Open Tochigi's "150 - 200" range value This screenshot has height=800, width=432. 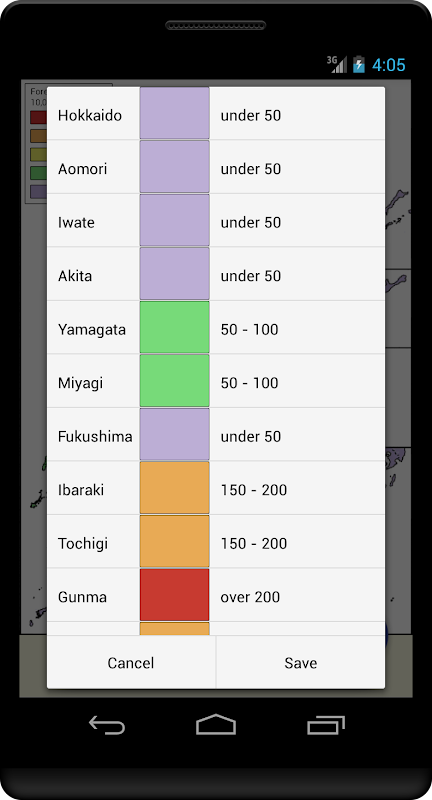253,543
